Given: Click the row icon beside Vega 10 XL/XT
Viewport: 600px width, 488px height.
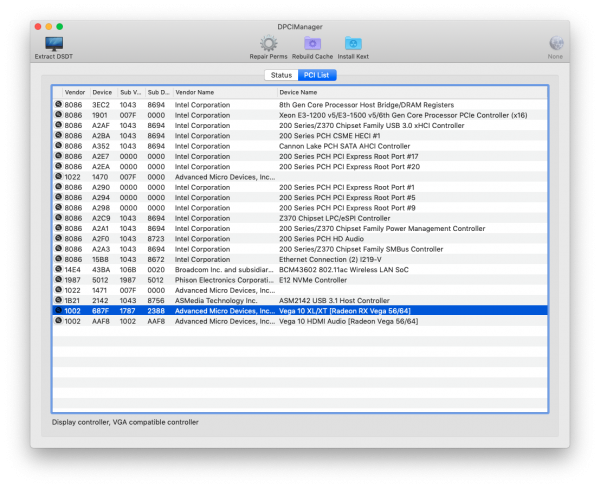Looking at the screenshot, I should (58, 311).
